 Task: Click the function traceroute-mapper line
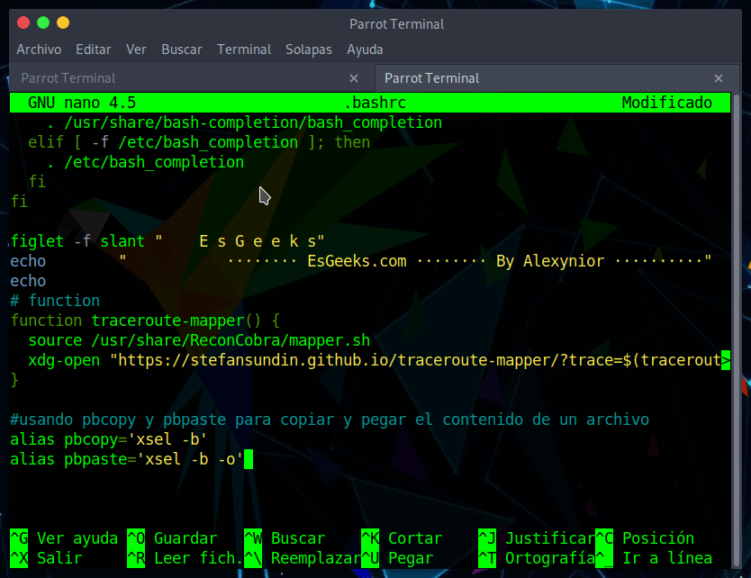click(x=146, y=320)
